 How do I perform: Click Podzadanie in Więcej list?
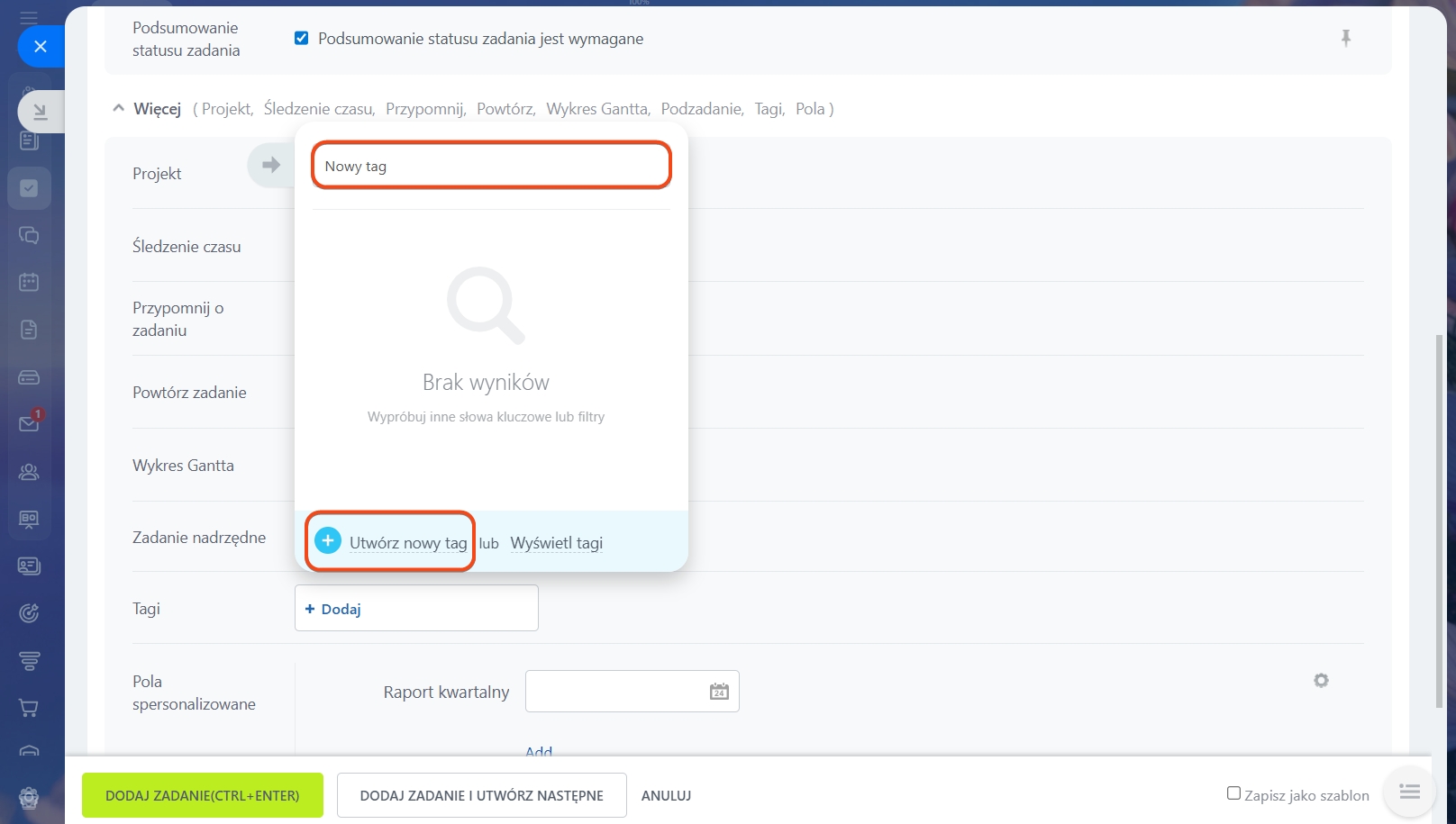pyautogui.click(x=702, y=109)
